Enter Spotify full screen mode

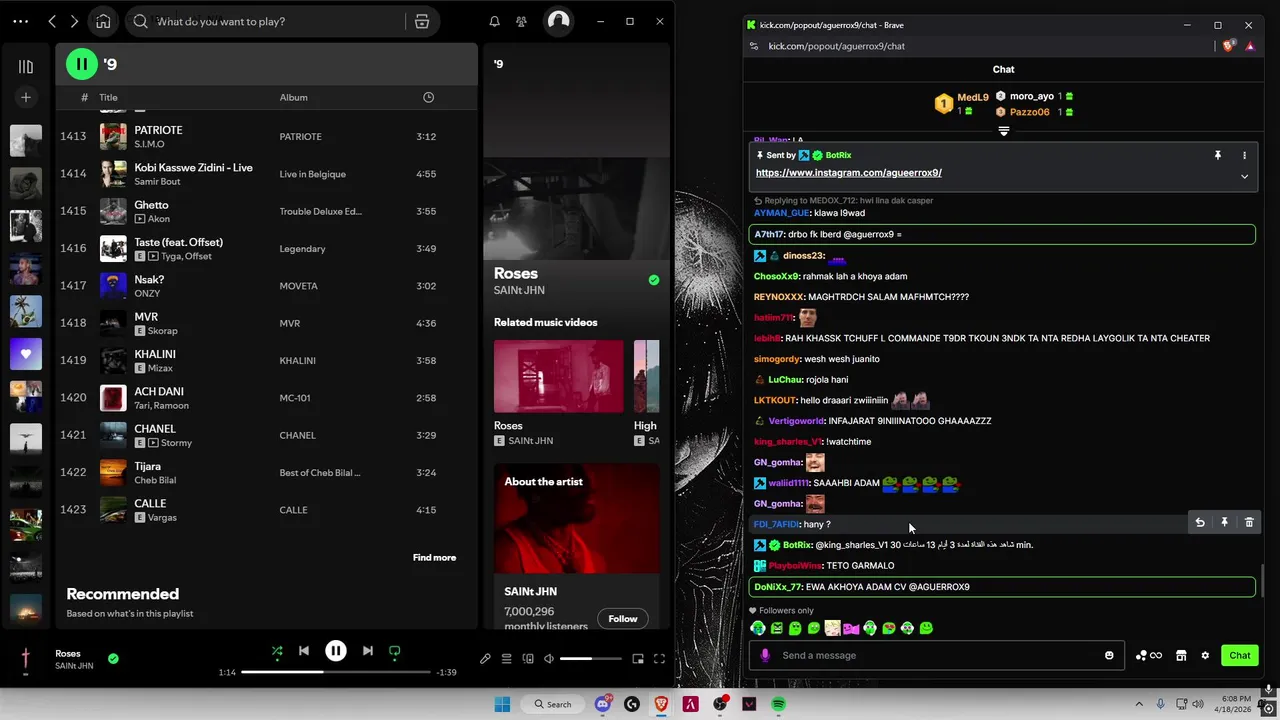pos(659,659)
